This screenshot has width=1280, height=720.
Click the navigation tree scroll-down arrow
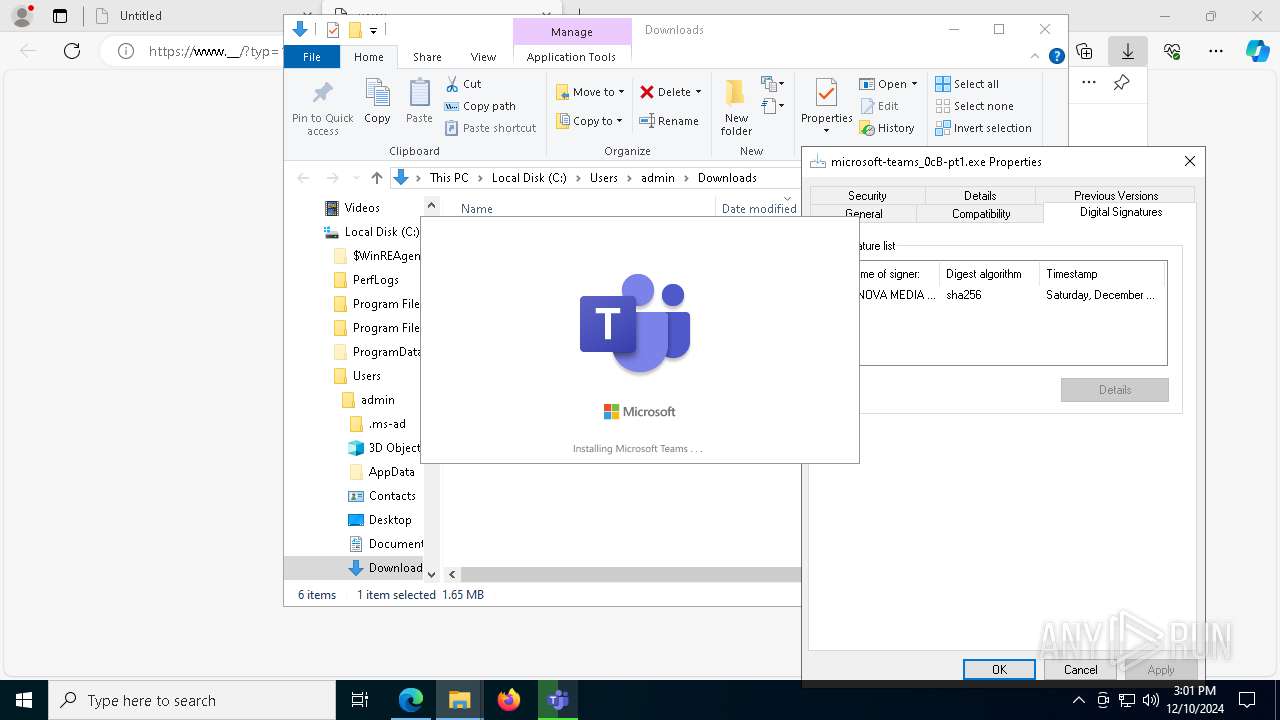coord(432,574)
